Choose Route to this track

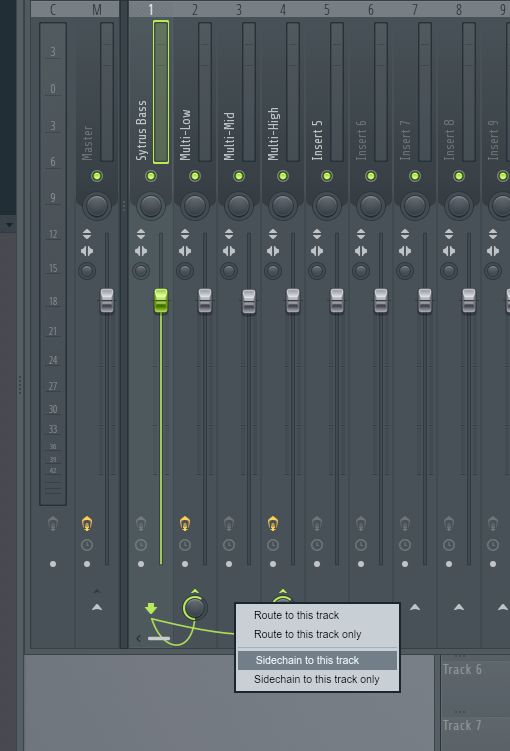tap(296, 615)
